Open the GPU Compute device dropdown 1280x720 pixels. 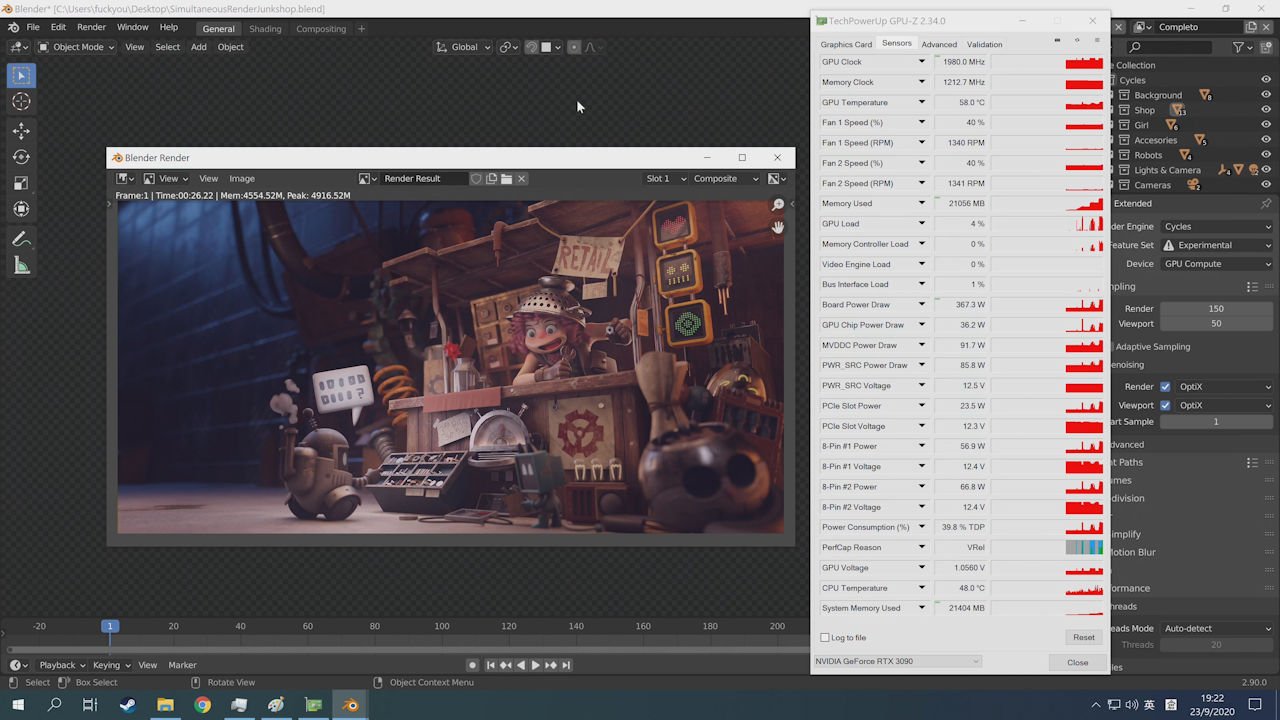pos(1218,264)
